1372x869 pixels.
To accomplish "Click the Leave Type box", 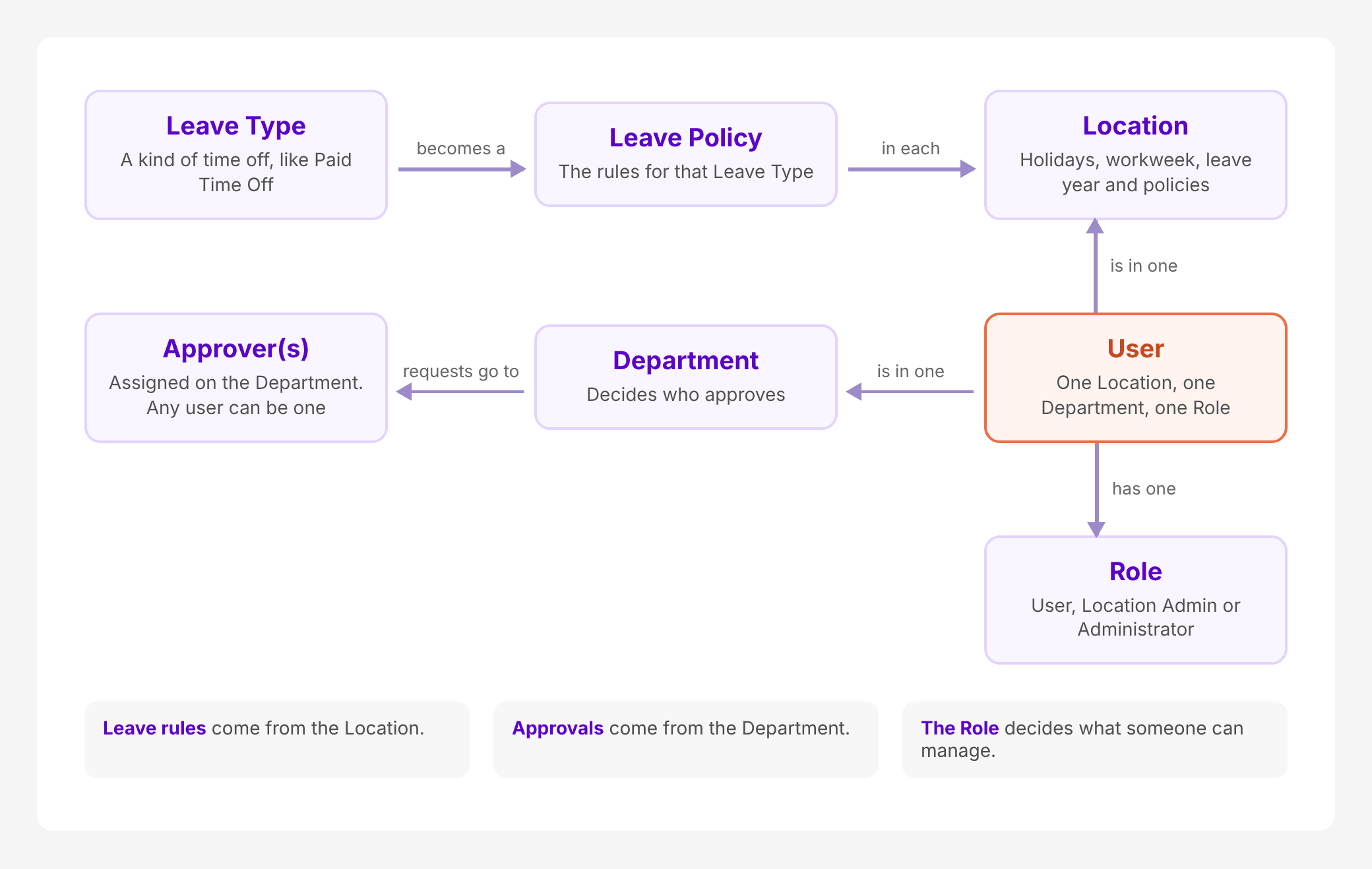I will click(236, 155).
